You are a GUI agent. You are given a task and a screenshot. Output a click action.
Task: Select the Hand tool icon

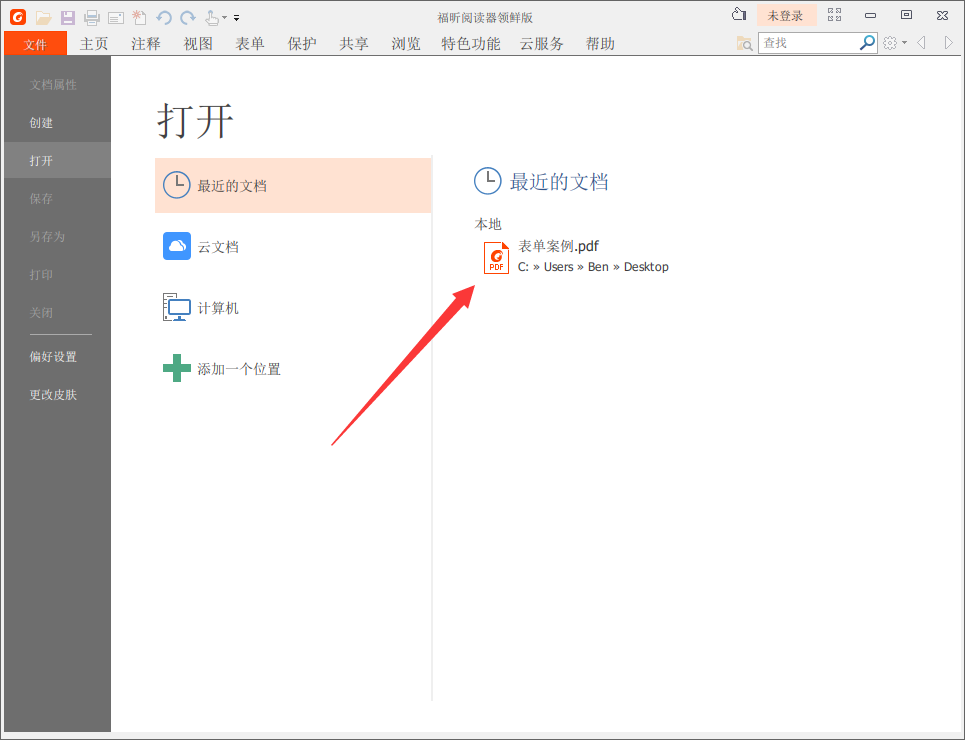point(211,17)
